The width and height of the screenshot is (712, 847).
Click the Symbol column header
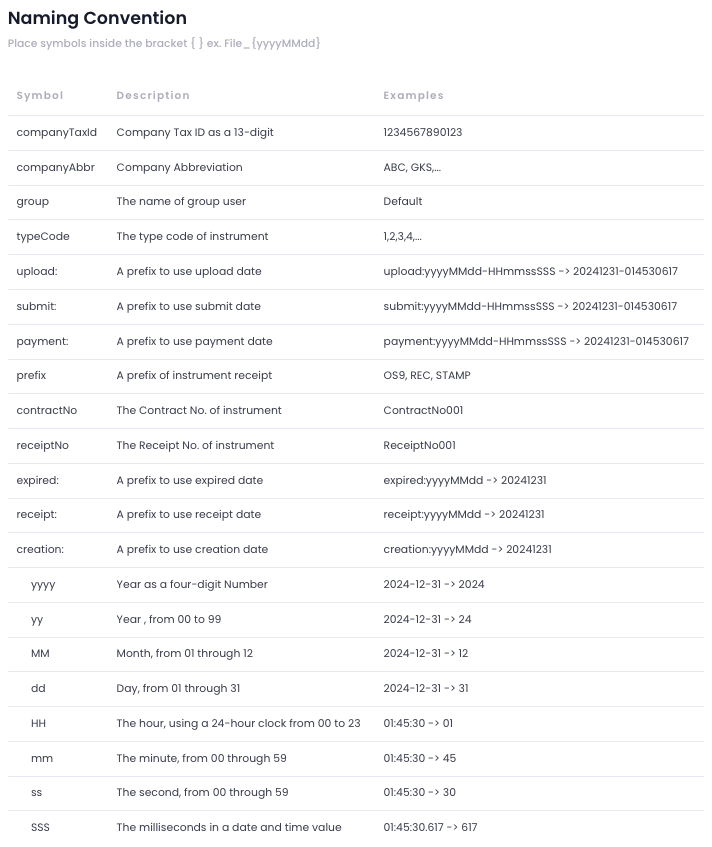[x=40, y=96]
